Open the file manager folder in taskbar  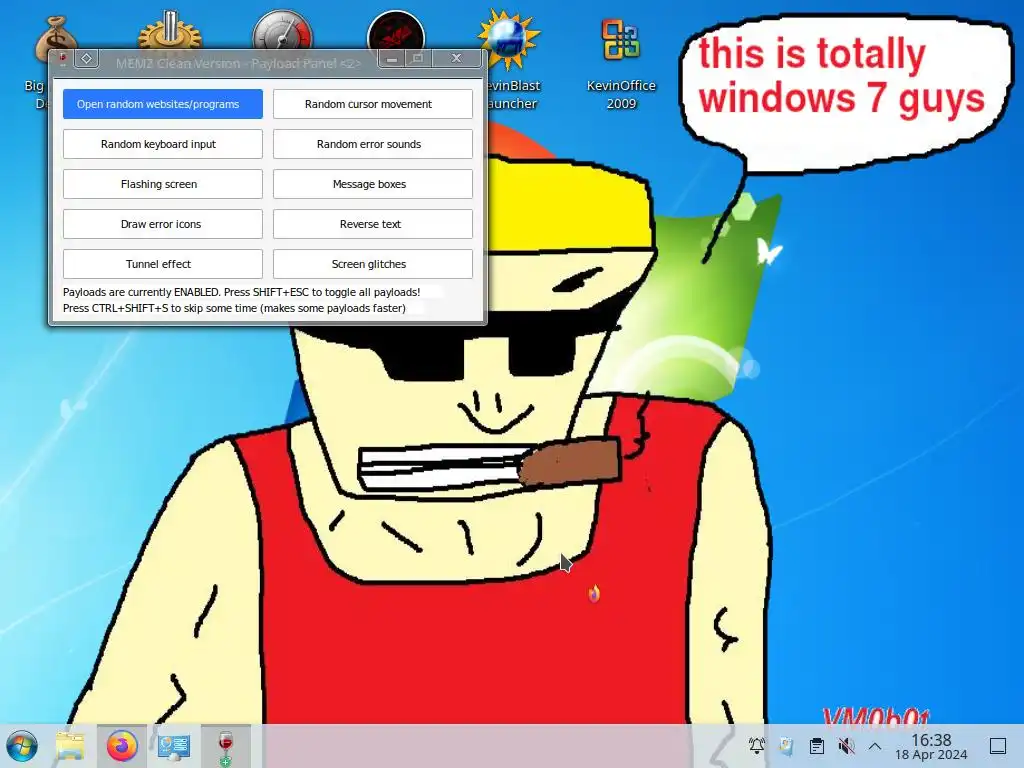70,746
